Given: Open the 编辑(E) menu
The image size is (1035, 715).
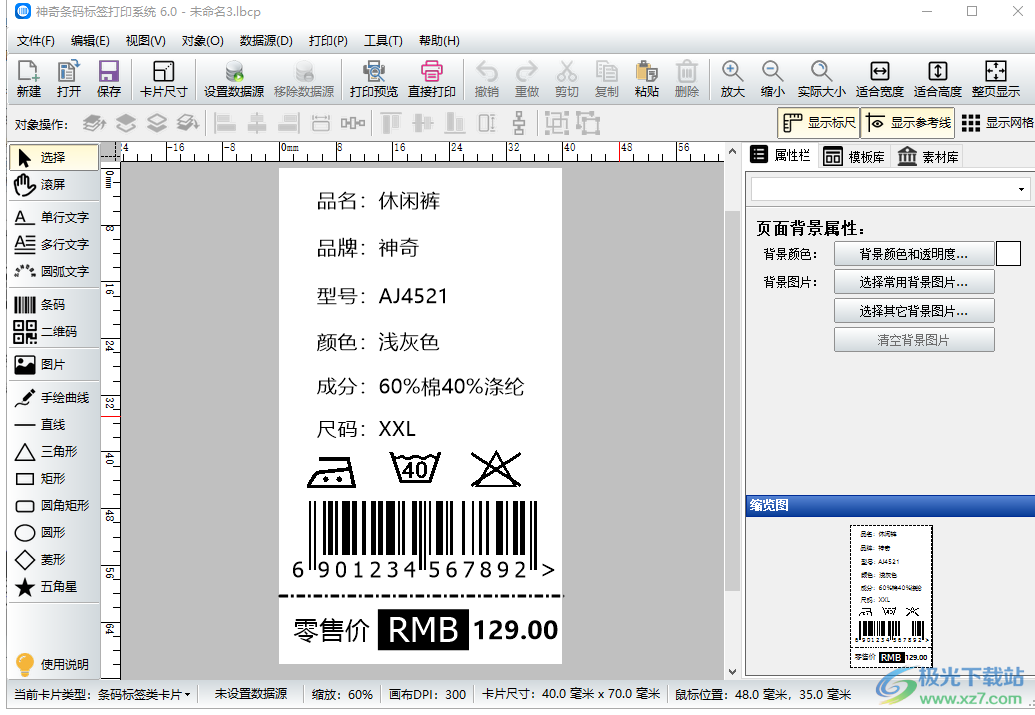Looking at the screenshot, I should pyautogui.click(x=90, y=41).
